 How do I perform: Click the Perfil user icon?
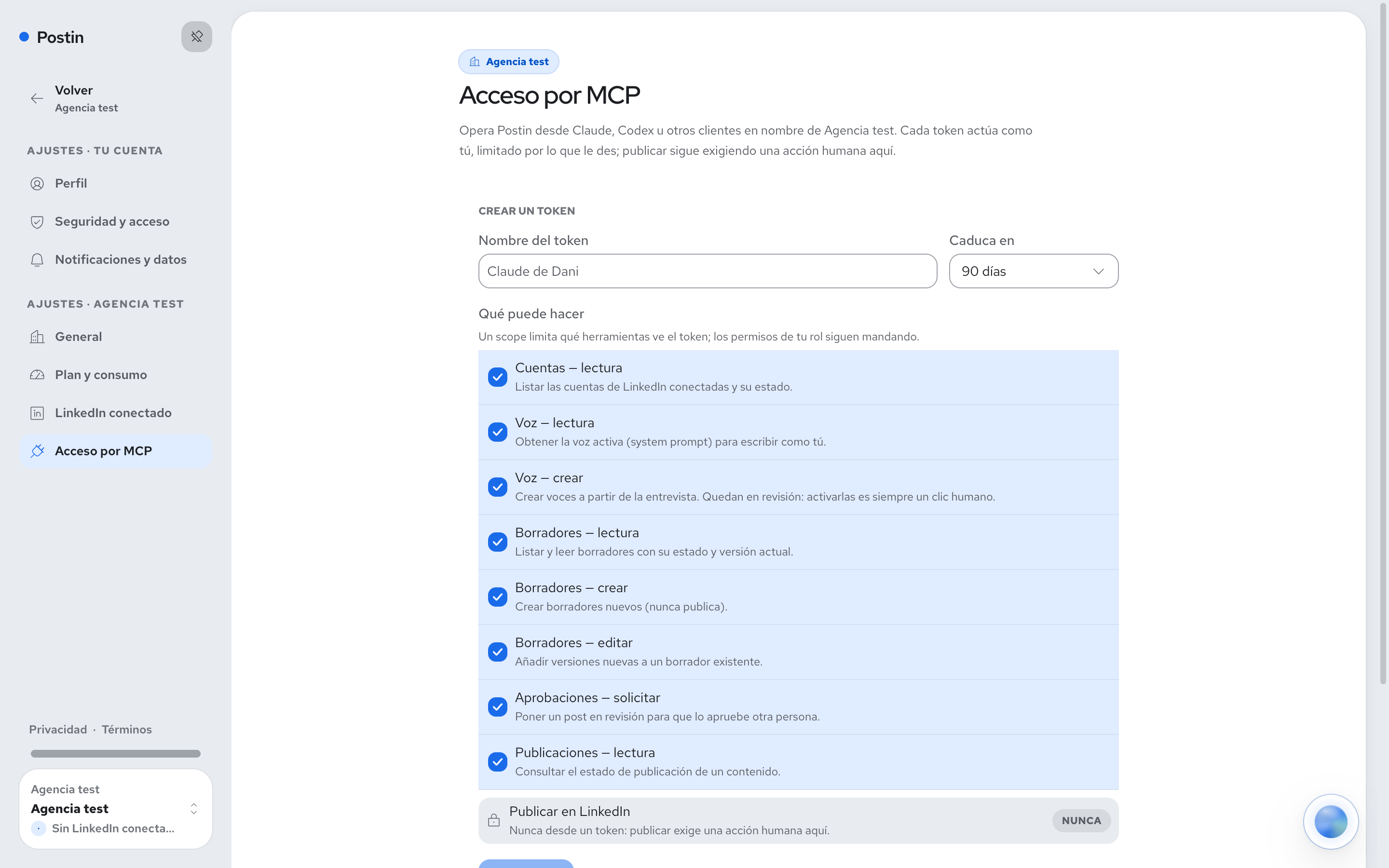click(37, 184)
